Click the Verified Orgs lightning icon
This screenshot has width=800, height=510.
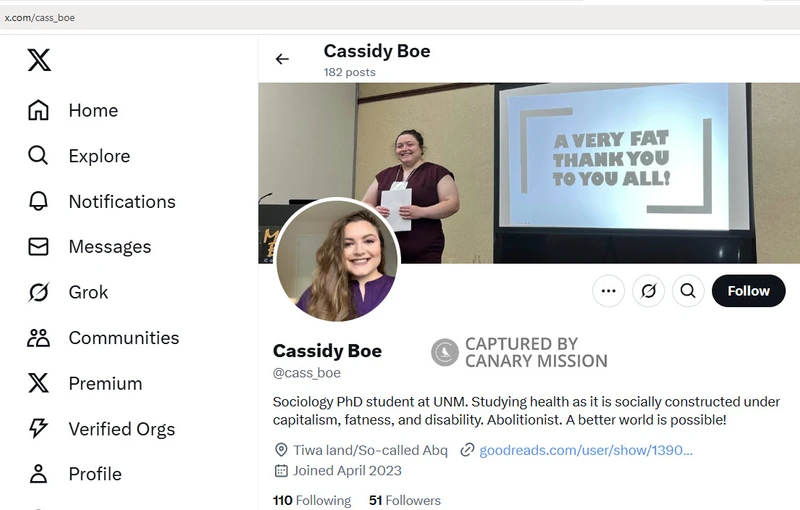38,429
